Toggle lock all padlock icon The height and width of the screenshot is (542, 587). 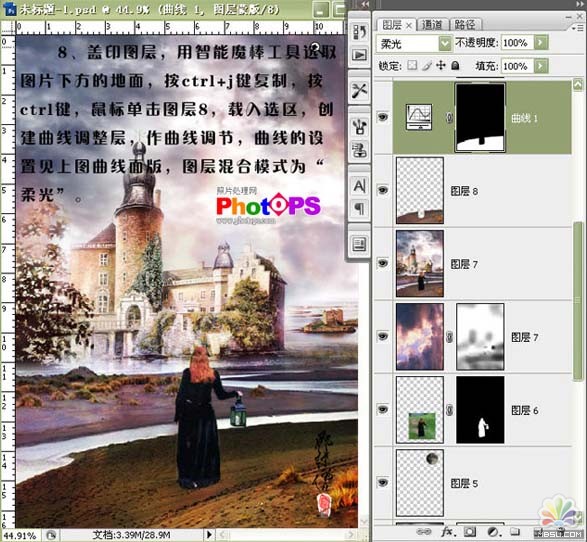455,66
